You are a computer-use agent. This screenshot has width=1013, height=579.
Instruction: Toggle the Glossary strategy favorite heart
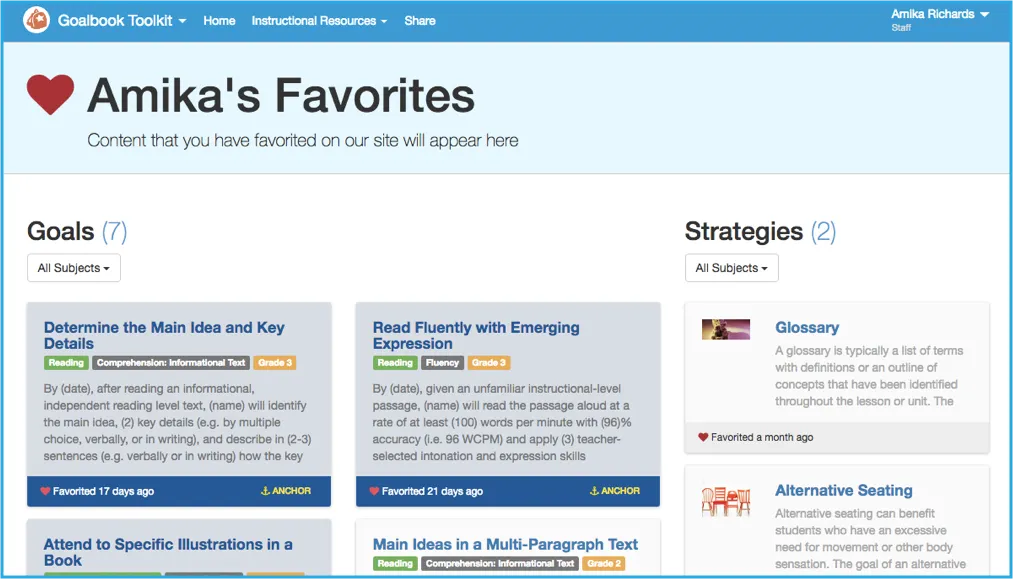click(703, 437)
